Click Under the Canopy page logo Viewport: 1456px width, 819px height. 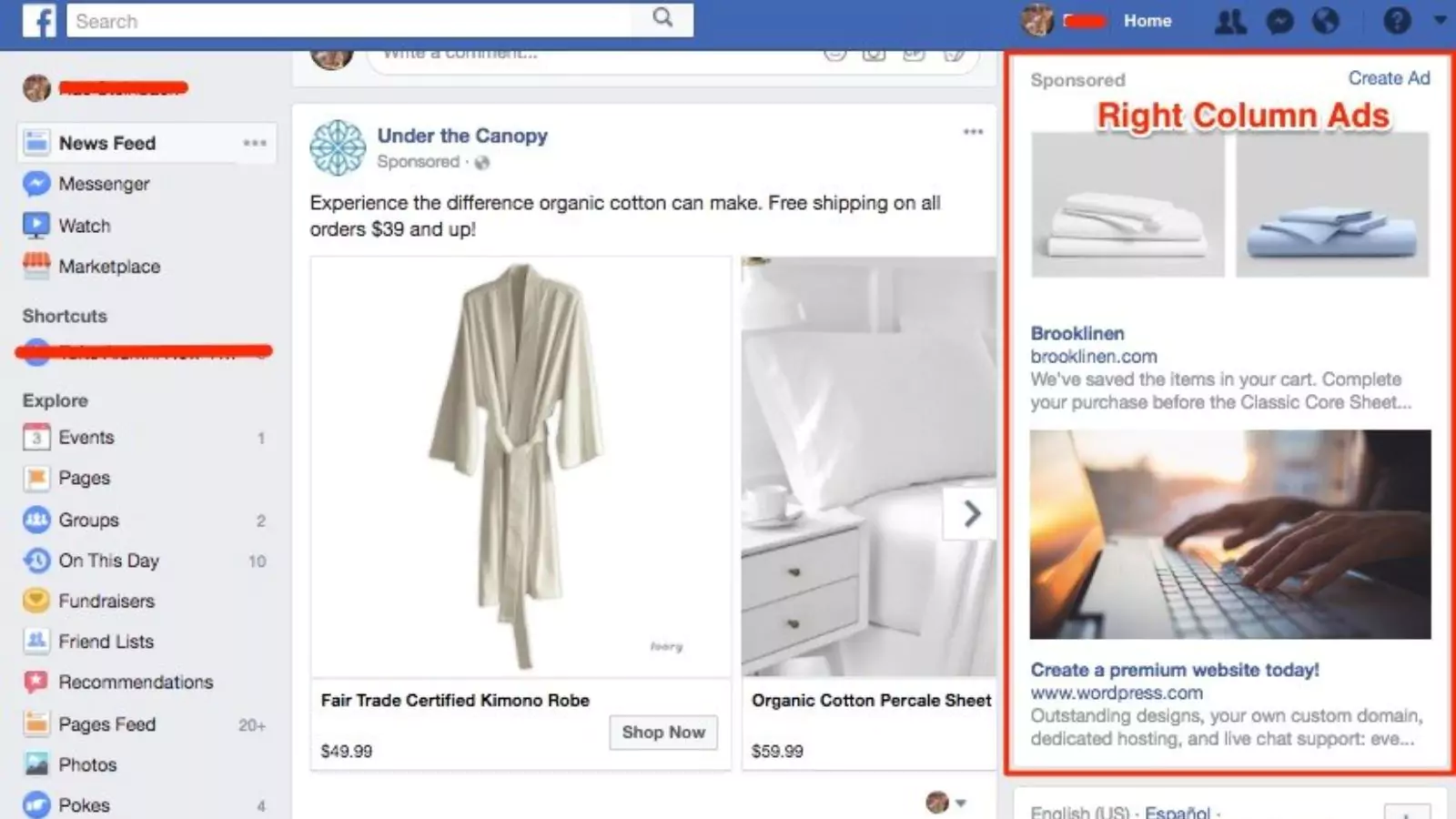tap(337, 147)
